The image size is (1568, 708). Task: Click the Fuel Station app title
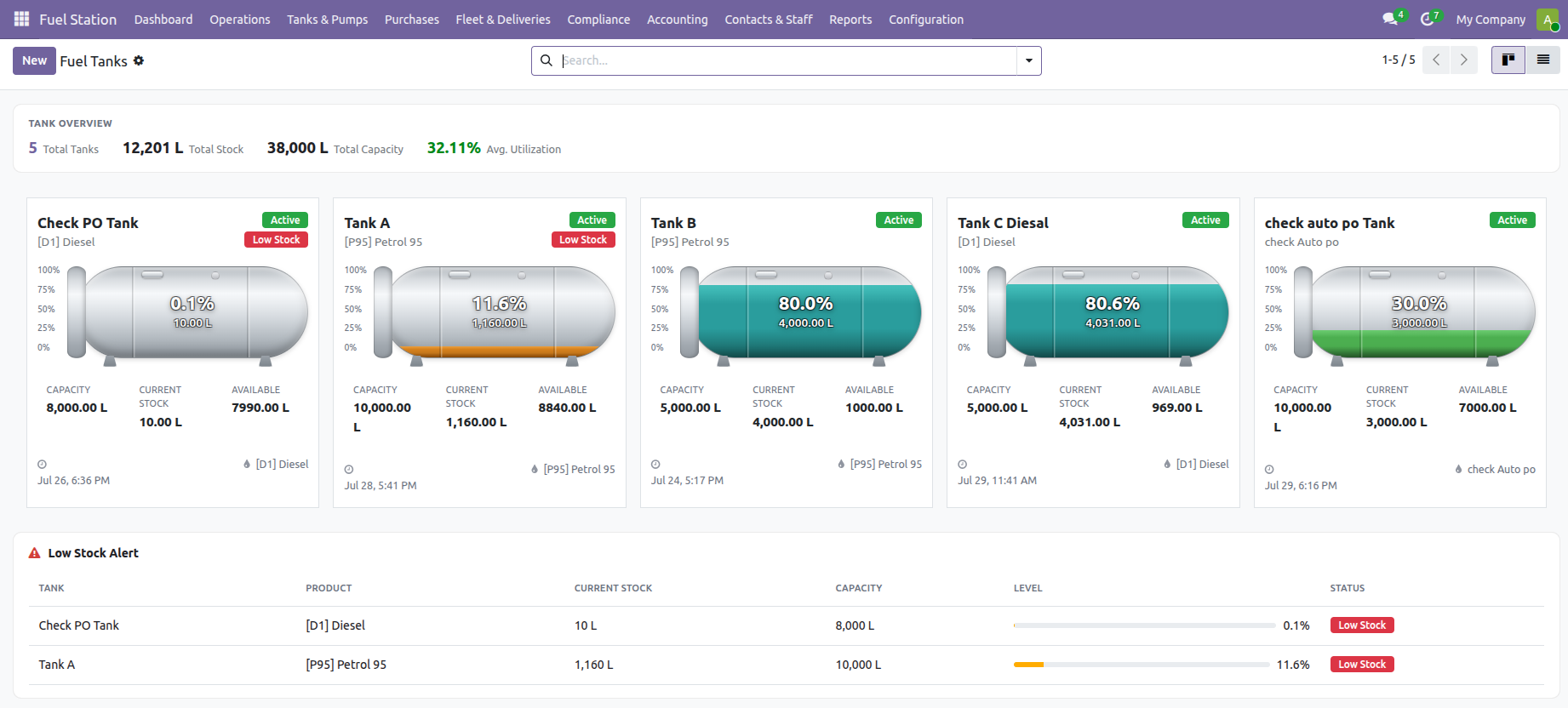pos(77,19)
